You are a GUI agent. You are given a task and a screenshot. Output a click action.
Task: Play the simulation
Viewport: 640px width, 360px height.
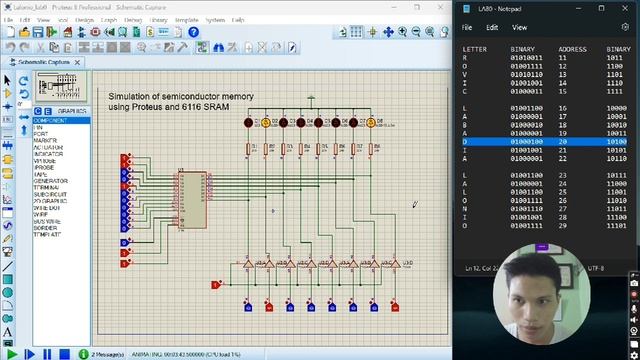pyautogui.click(x=12, y=354)
